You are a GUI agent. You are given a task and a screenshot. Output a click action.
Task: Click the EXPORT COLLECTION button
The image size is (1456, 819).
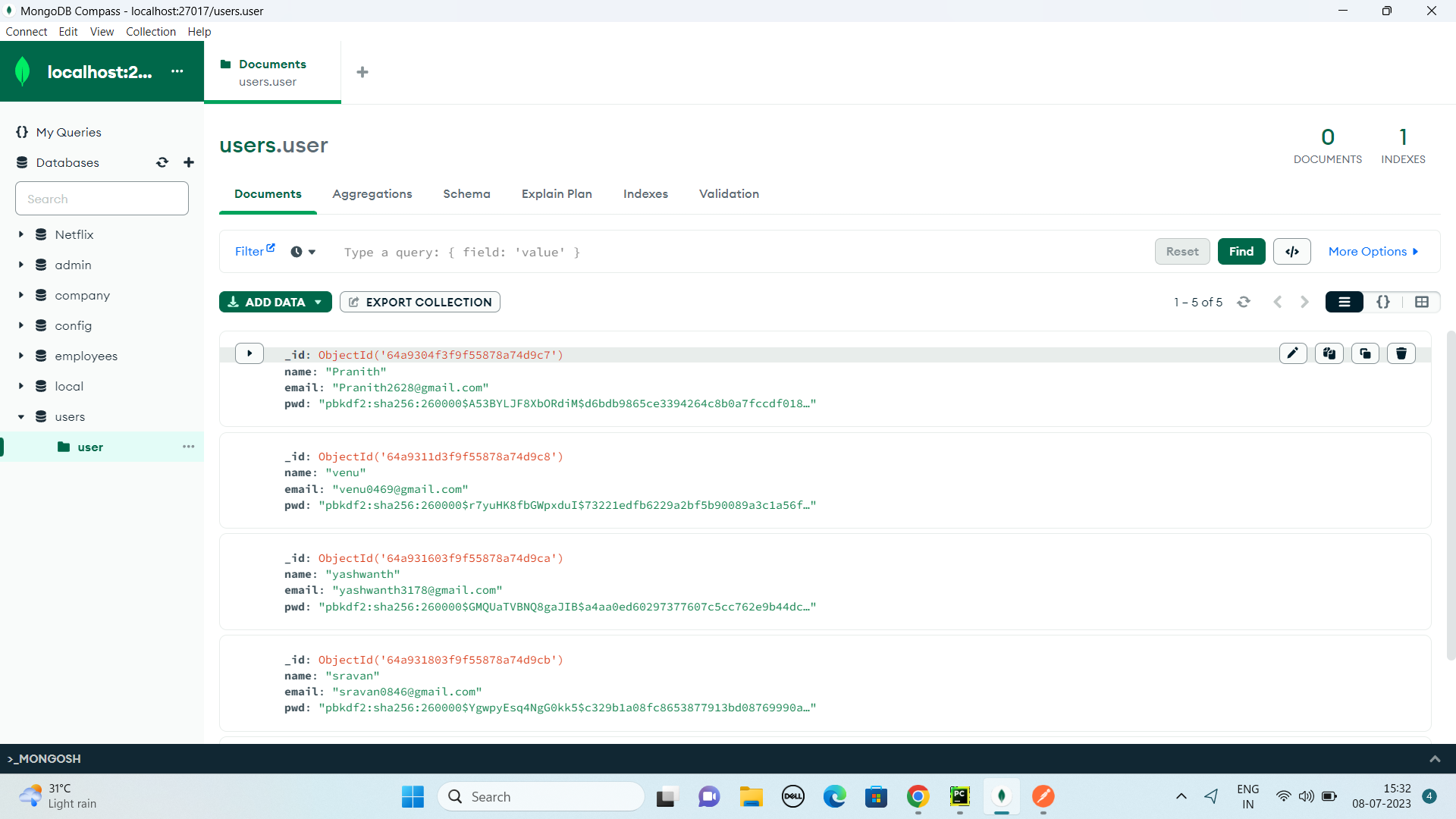(x=419, y=302)
